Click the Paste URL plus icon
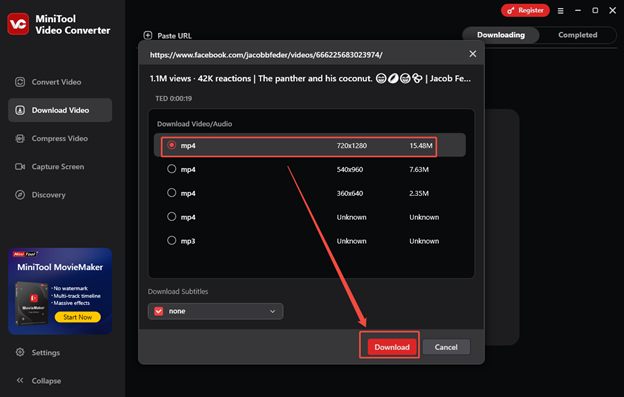The height and width of the screenshot is (397, 624). point(148,35)
